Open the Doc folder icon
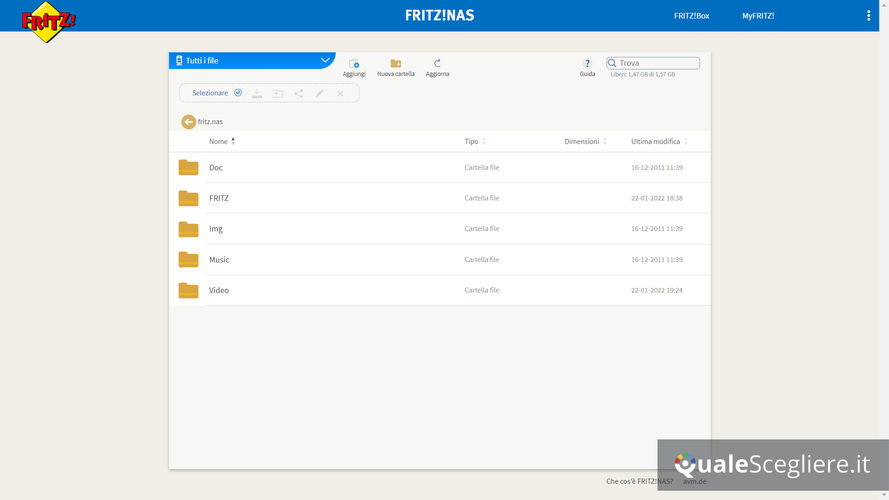 pos(188,168)
